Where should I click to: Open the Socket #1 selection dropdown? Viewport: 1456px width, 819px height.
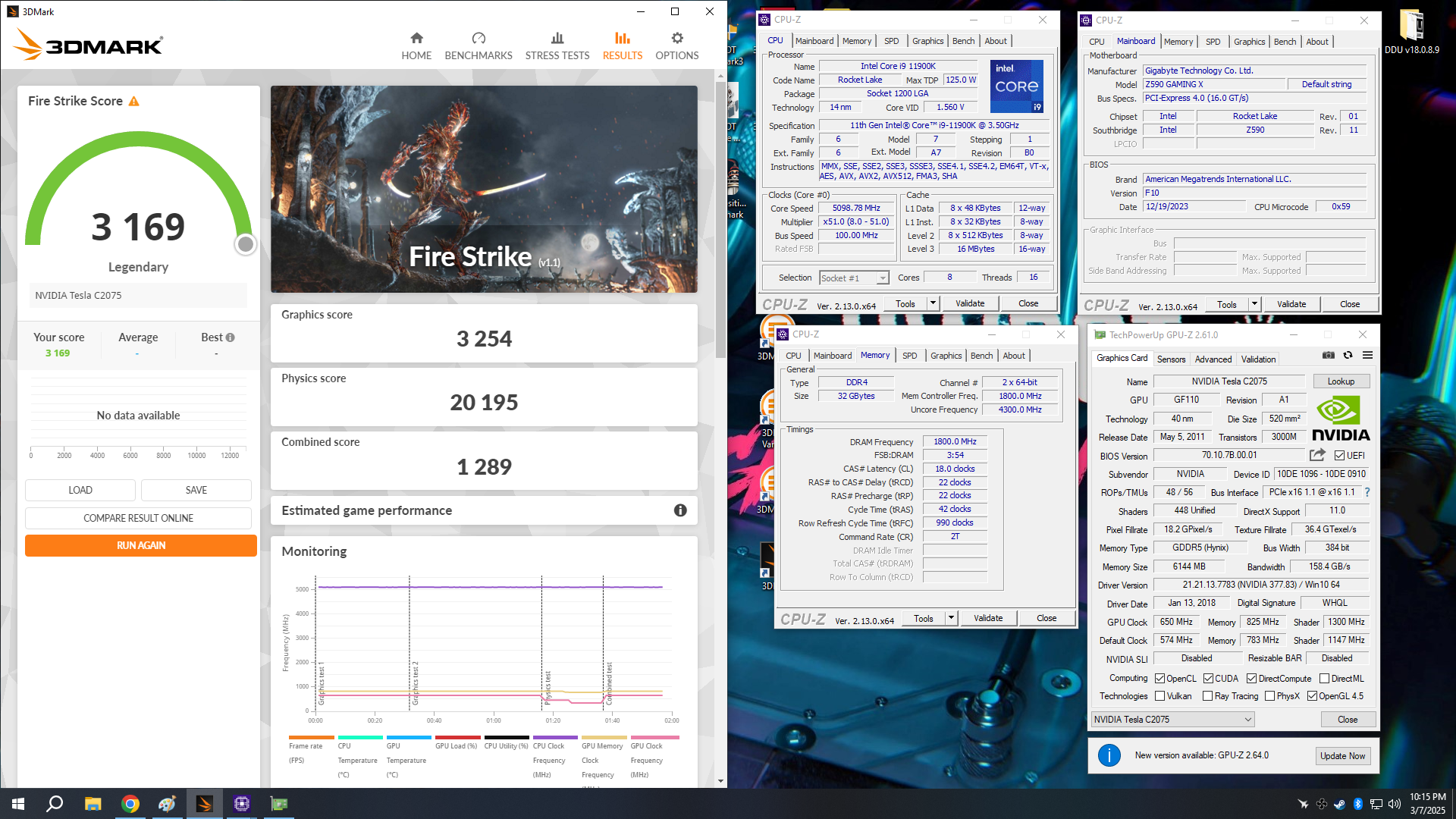(854, 278)
